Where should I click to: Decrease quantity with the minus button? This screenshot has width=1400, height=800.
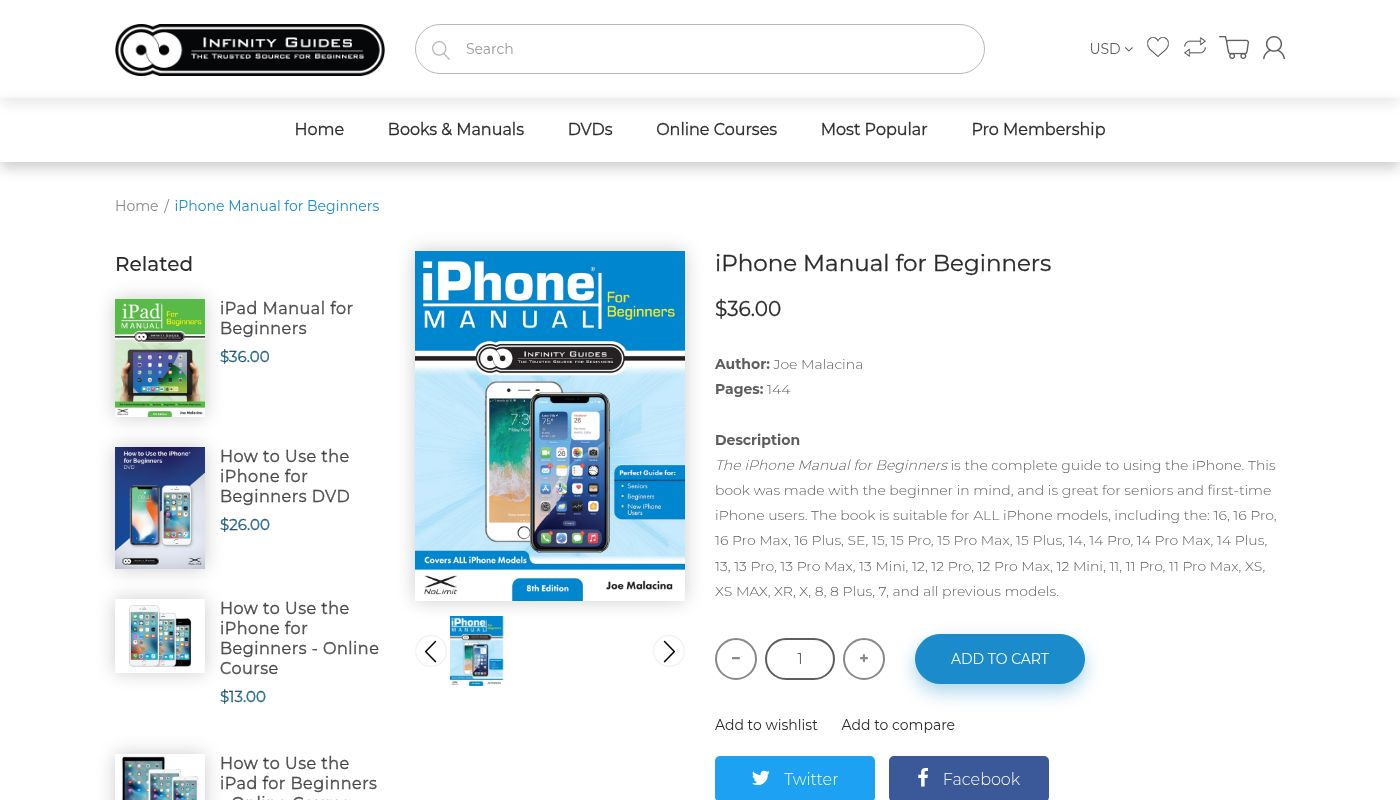pyautogui.click(x=736, y=659)
